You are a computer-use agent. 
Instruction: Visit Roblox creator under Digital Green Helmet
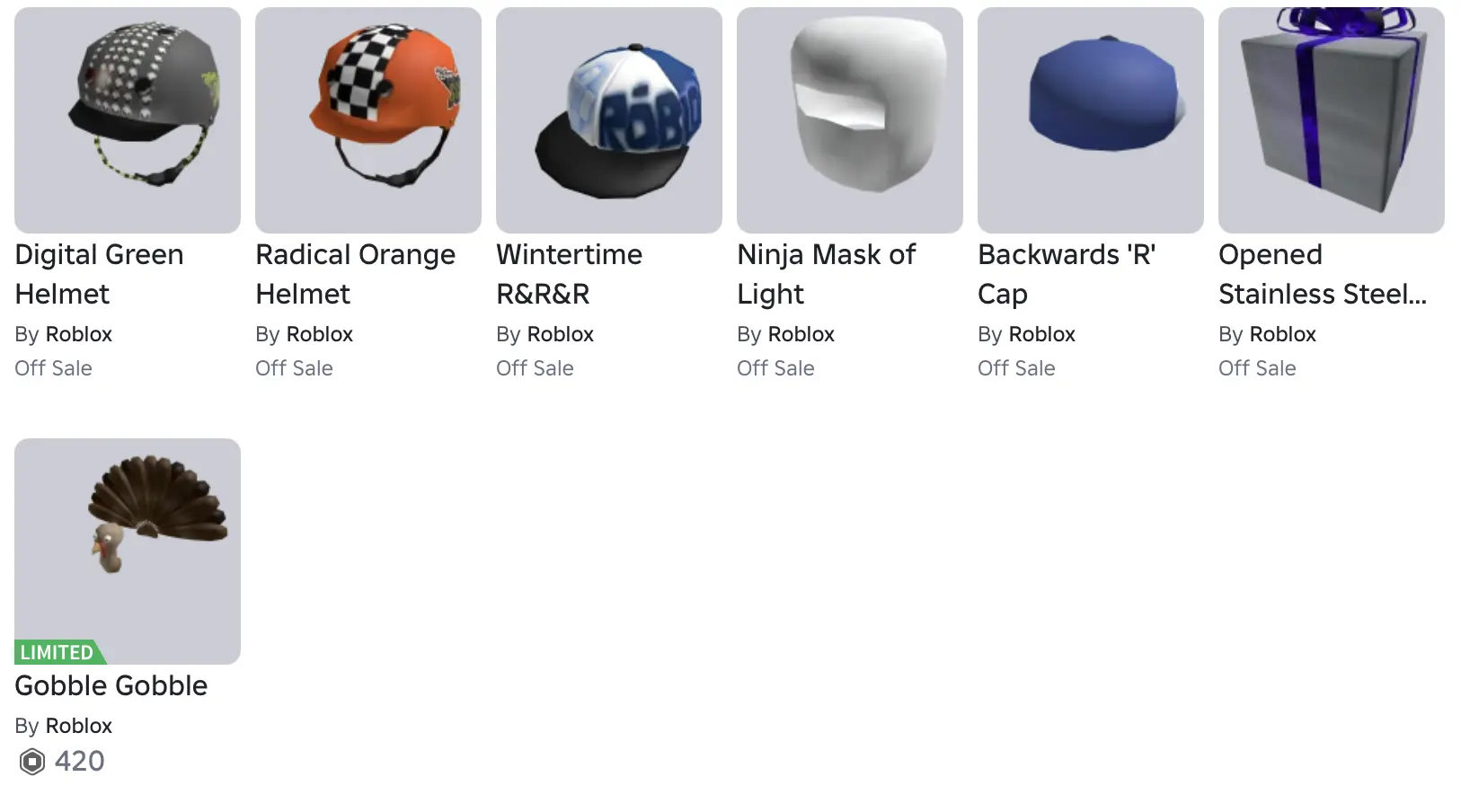pyautogui.click(x=79, y=334)
